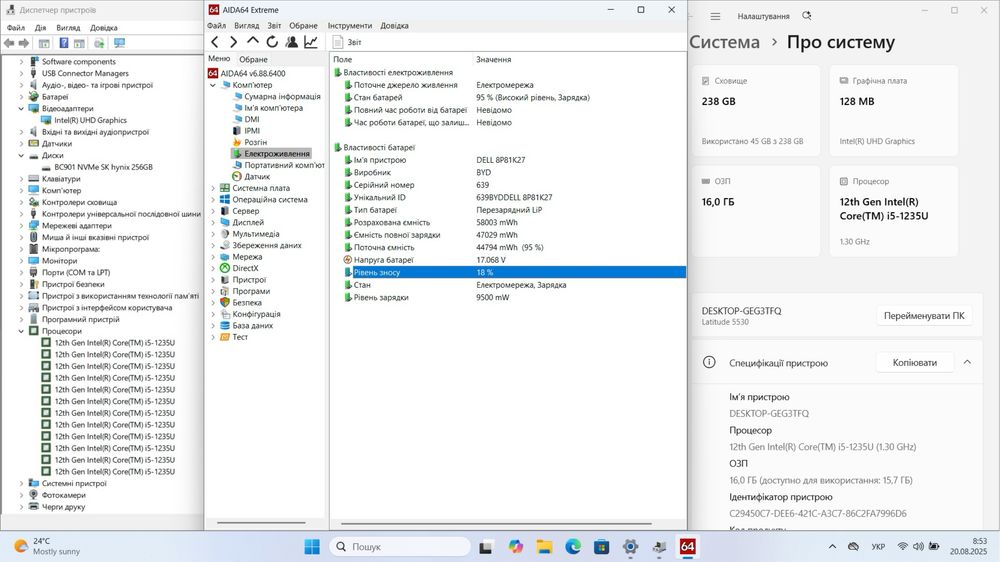Switch to the Обране tab in AIDA64

pyautogui.click(x=253, y=59)
